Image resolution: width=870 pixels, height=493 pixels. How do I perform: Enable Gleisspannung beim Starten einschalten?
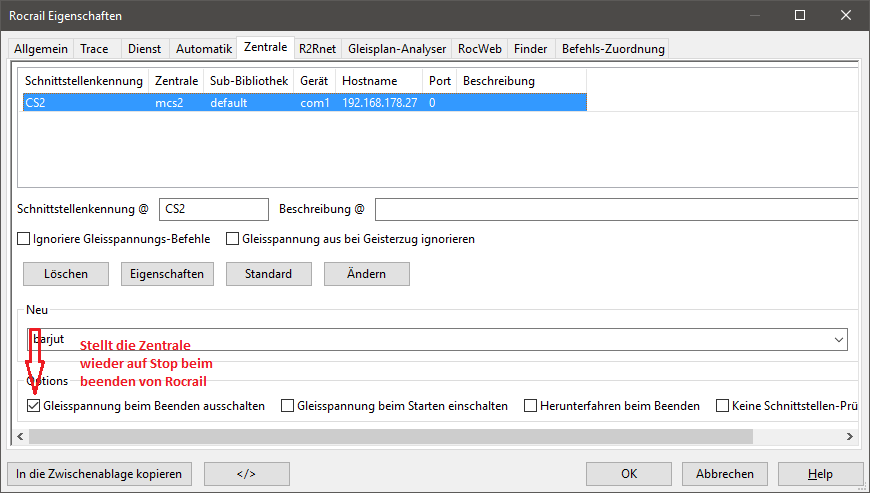coord(288,406)
